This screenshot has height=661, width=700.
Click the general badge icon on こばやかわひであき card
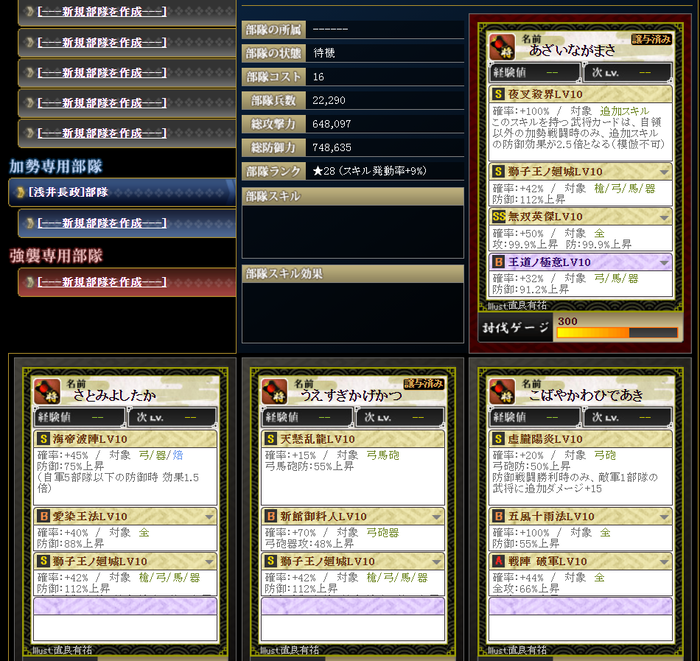502,391
